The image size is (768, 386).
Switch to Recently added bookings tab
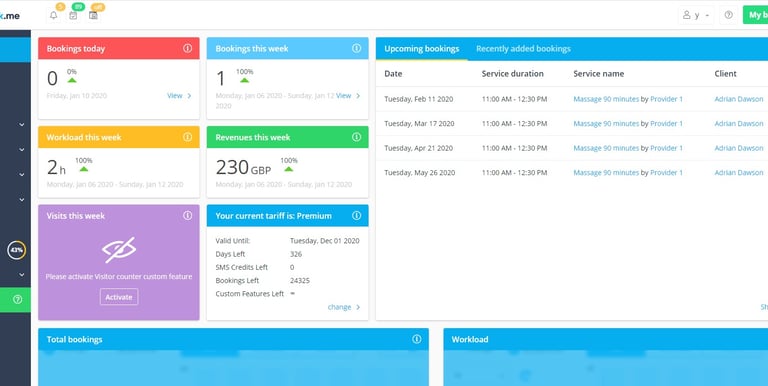523,48
